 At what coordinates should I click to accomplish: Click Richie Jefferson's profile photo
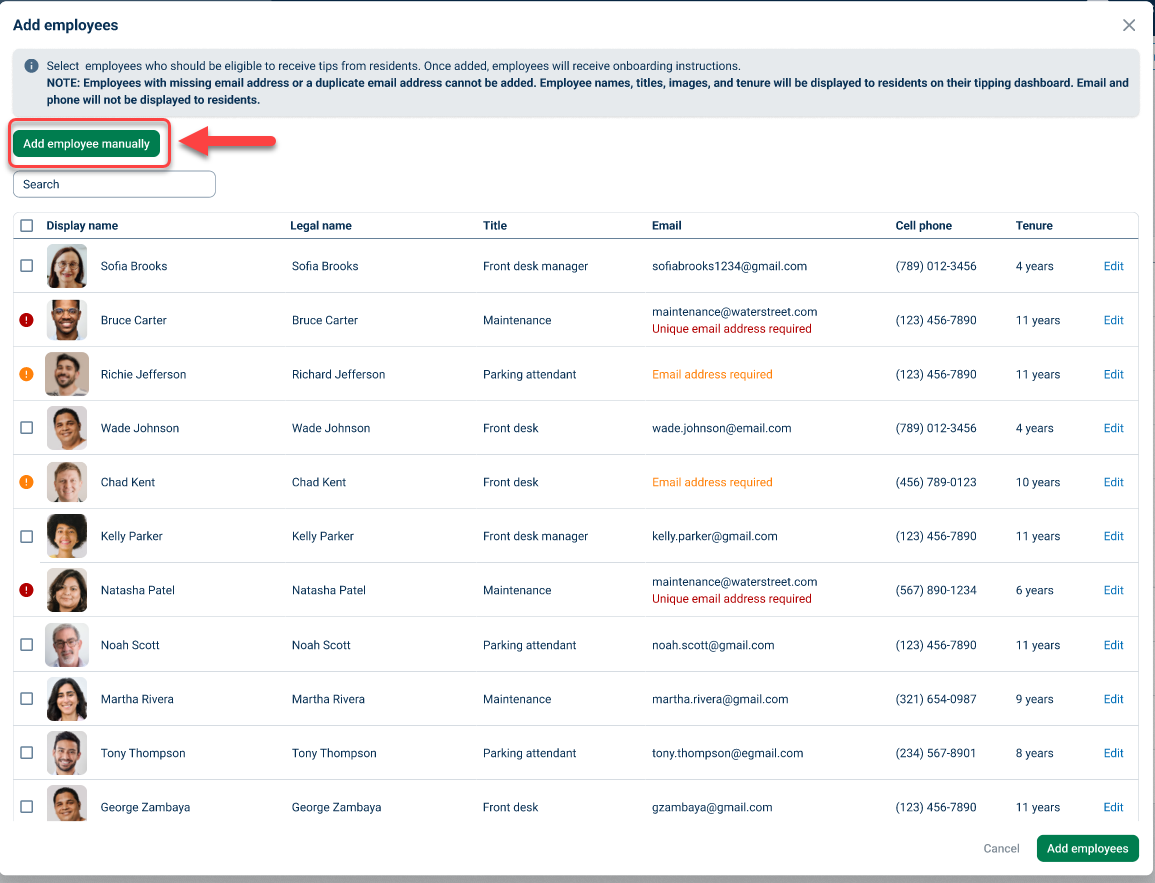(67, 374)
